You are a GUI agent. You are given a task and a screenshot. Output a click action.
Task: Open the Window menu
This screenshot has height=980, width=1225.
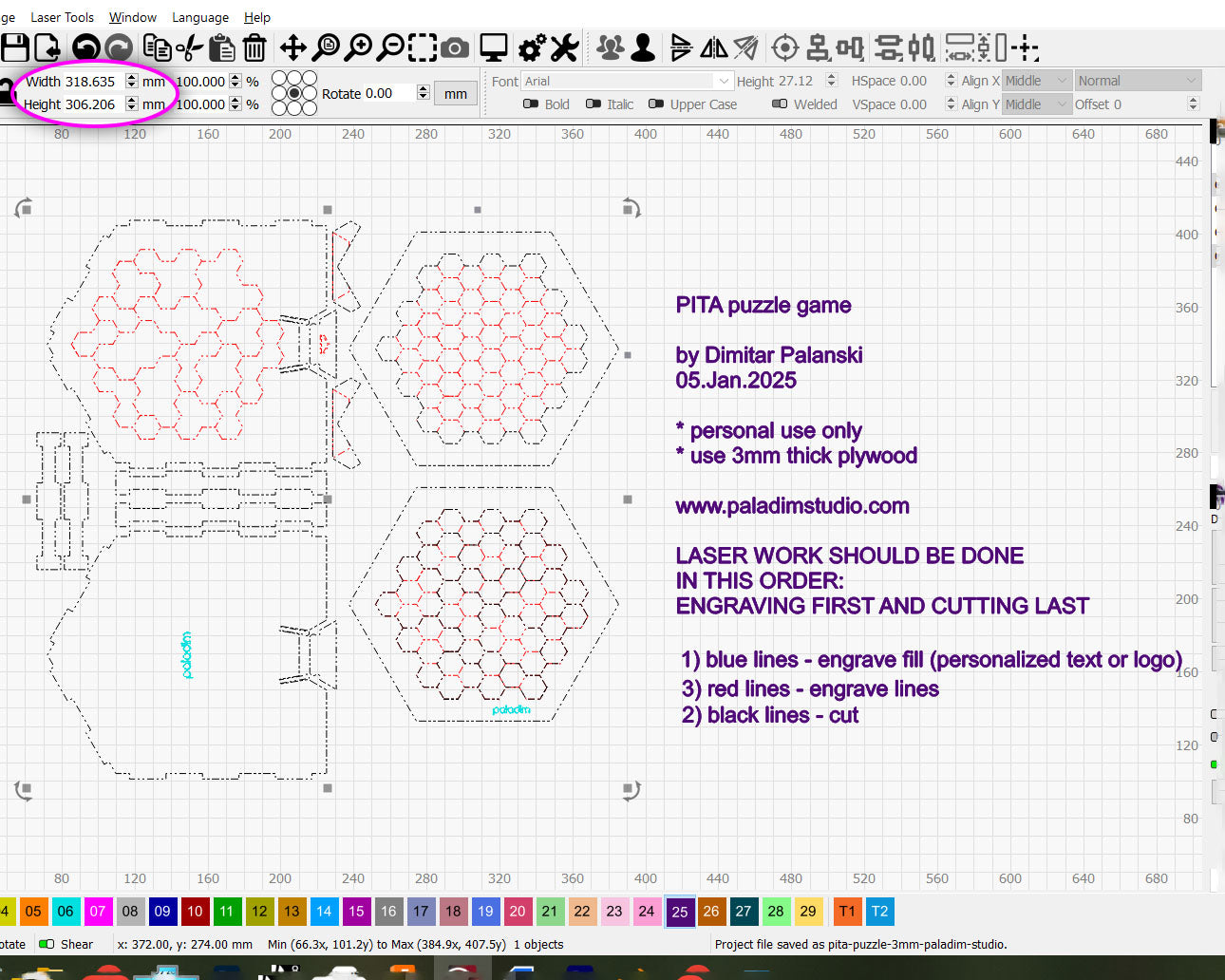pos(132,17)
